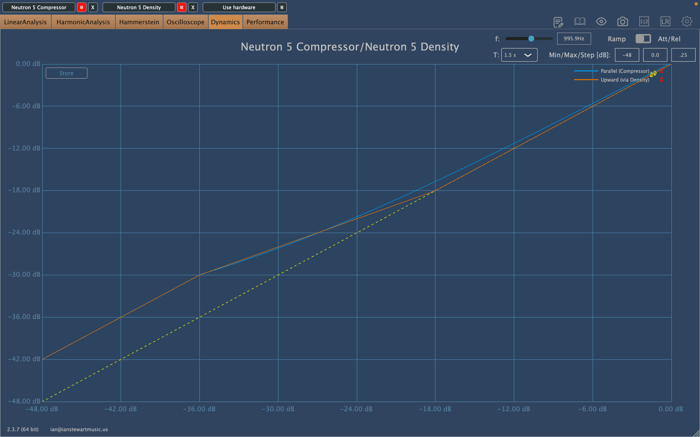Click the Min/Max/Step [dB] label
This screenshot has width=700, height=437.
click(x=579, y=55)
